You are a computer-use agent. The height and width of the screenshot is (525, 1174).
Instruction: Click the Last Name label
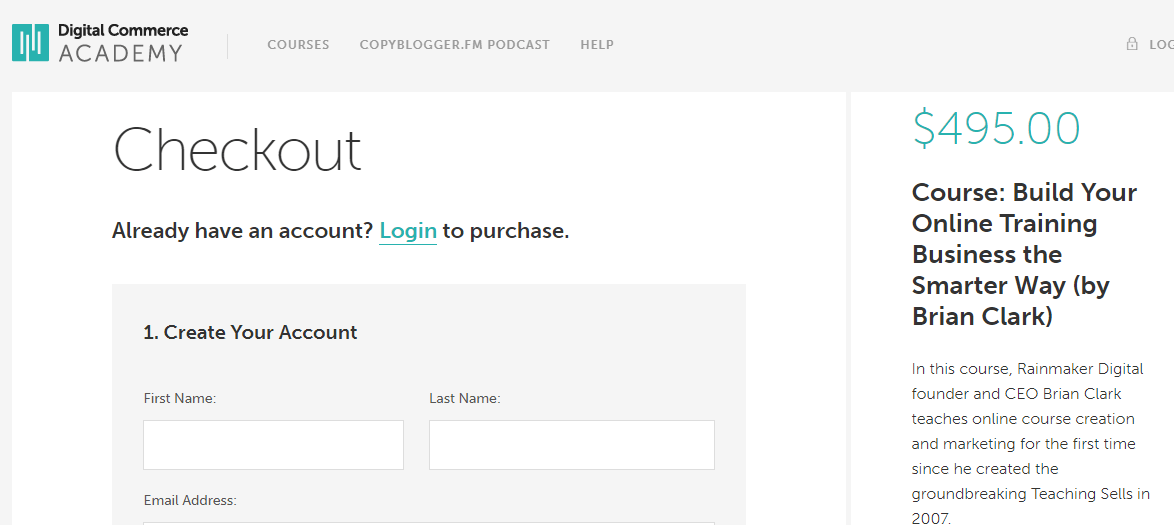[x=465, y=398]
